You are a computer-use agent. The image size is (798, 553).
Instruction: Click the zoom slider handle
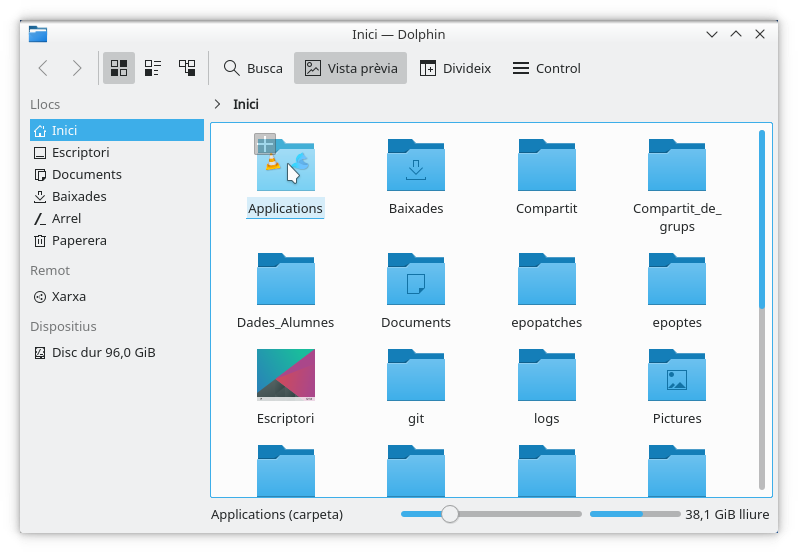[x=450, y=514]
